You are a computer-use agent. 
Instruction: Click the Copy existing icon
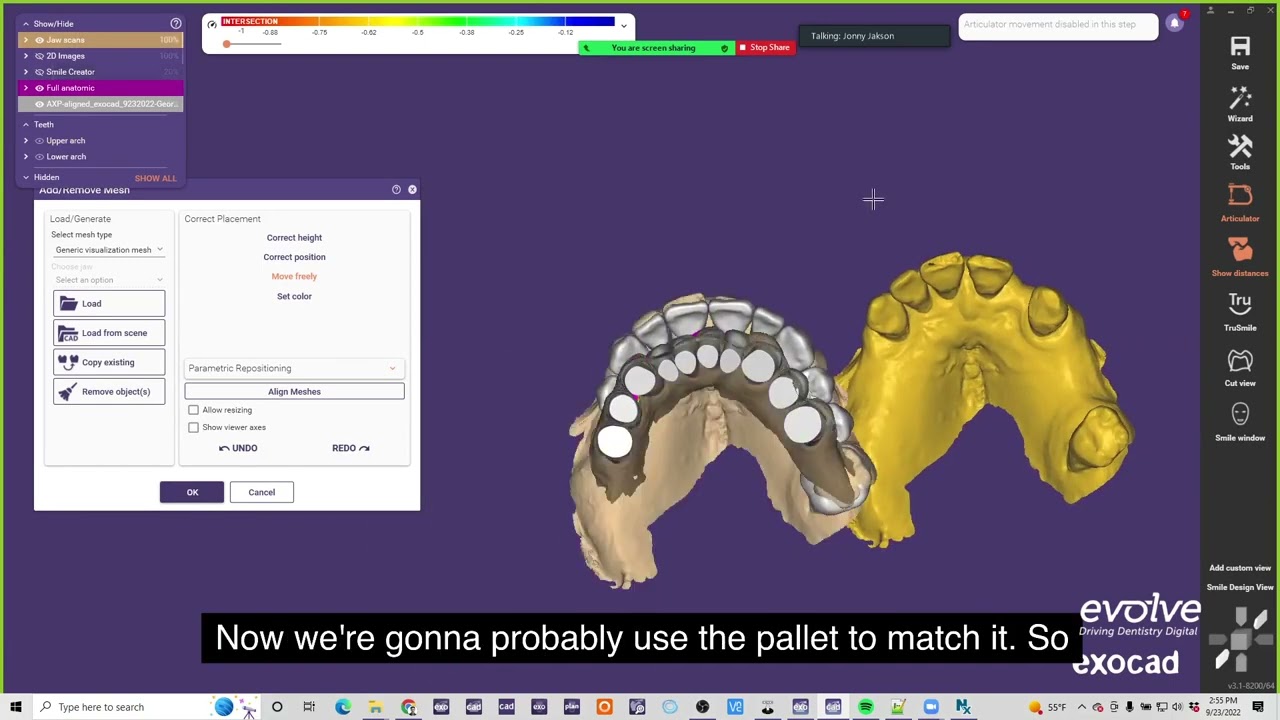(68, 362)
